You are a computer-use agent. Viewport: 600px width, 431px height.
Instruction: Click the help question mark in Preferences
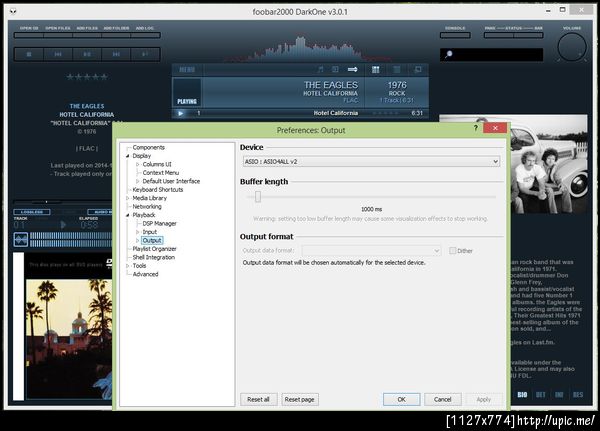[475, 128]
